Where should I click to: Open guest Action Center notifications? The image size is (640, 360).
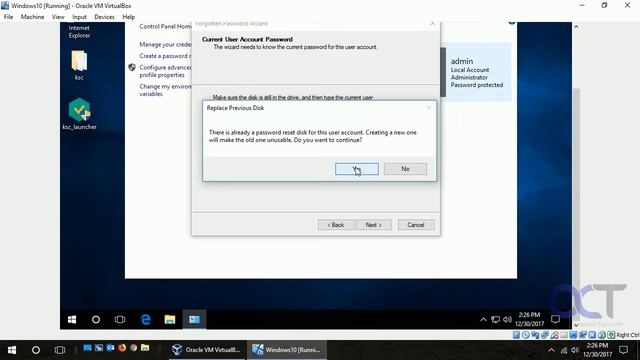pyautogui.click(x=556, y=319)
